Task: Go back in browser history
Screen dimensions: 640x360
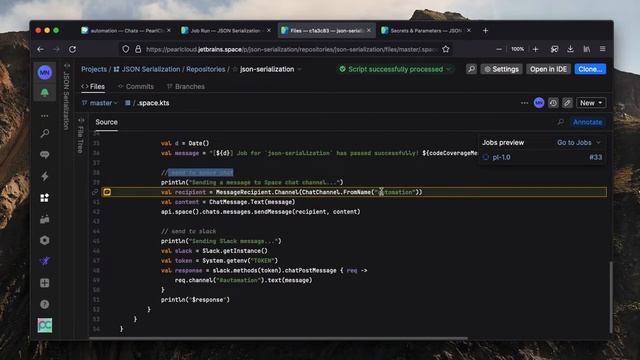Action: coord(40,49)
